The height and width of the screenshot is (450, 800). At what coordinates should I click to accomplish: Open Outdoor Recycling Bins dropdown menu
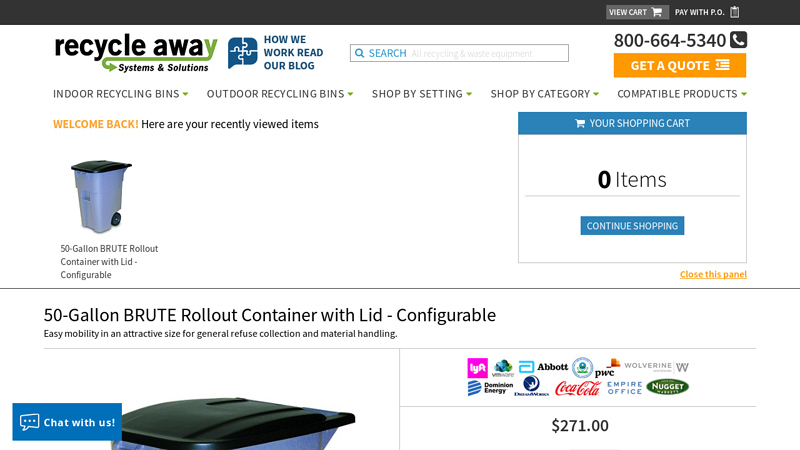[280, 94]
